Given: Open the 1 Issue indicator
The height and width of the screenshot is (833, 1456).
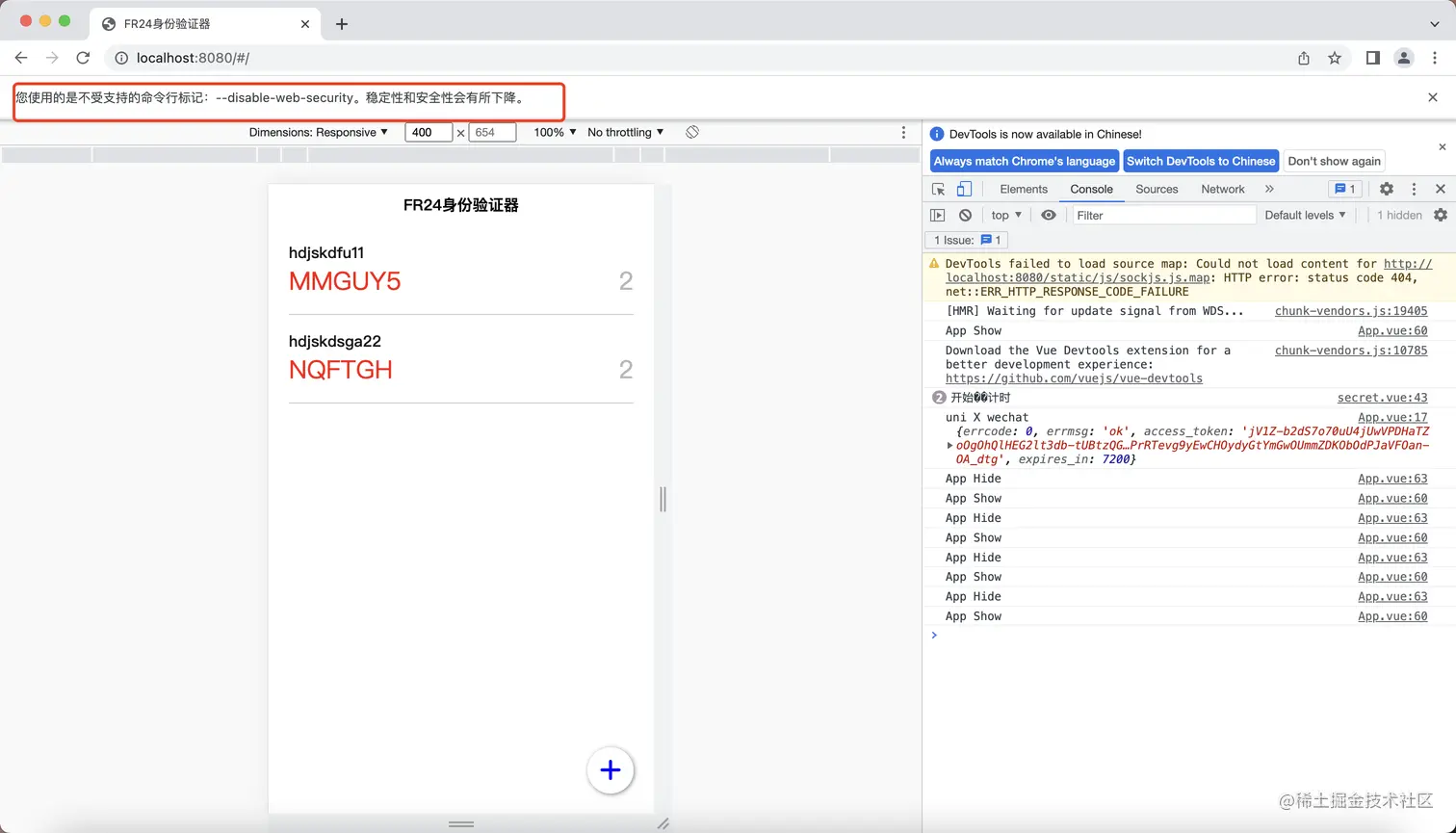Looking at the screenshot, I should click(x=967, y=240).
